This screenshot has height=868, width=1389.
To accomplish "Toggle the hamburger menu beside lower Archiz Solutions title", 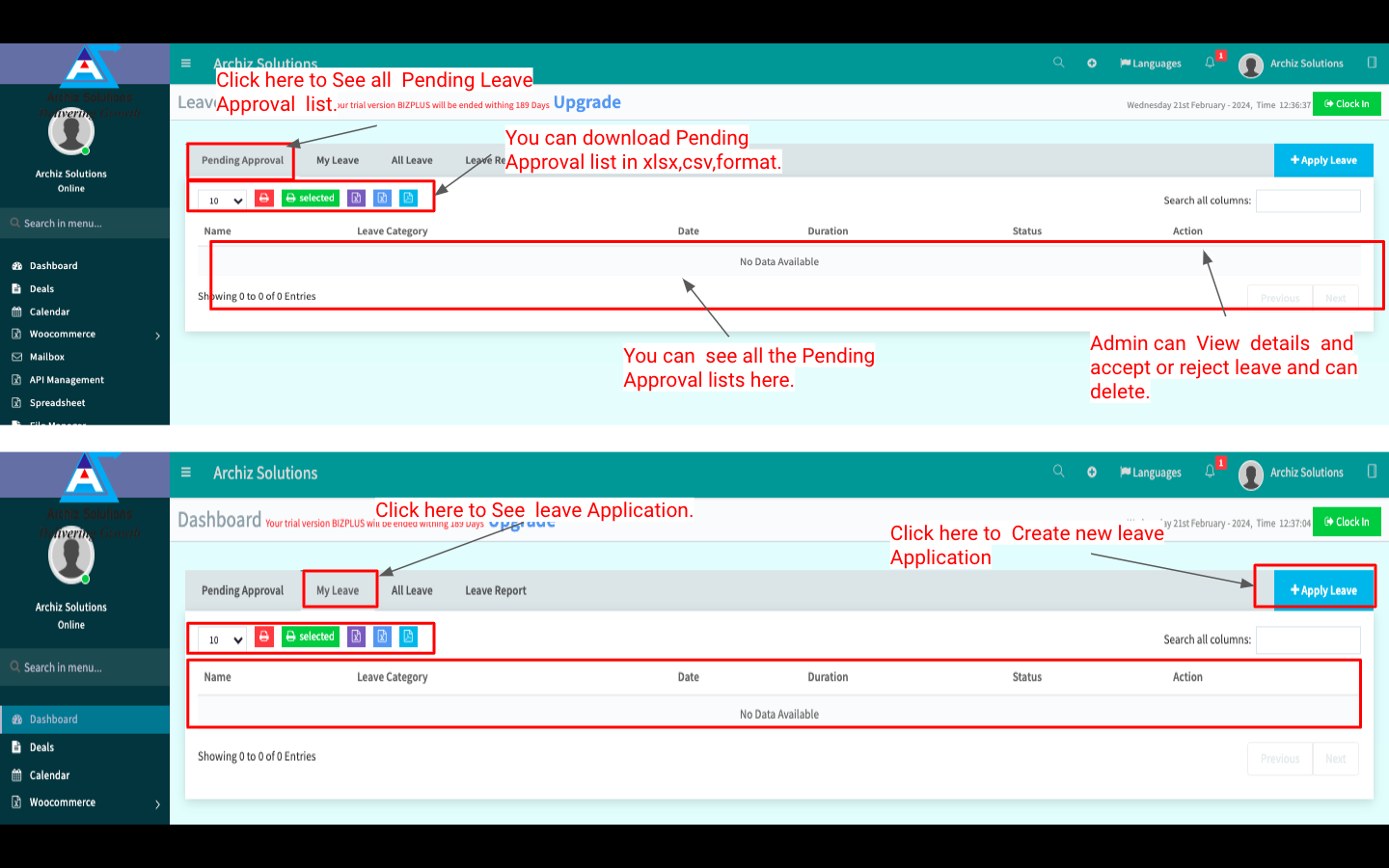I will tap(186, 473).
